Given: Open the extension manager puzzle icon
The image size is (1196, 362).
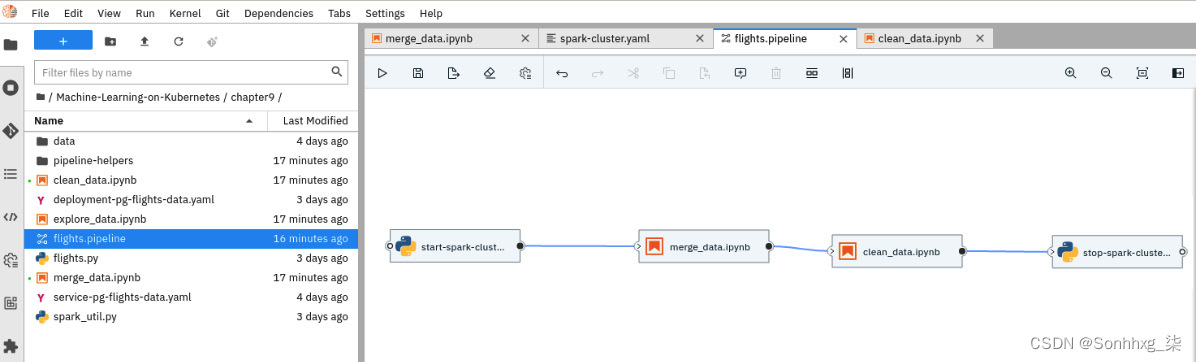Looking at the screenshot, I should point(11,346).
